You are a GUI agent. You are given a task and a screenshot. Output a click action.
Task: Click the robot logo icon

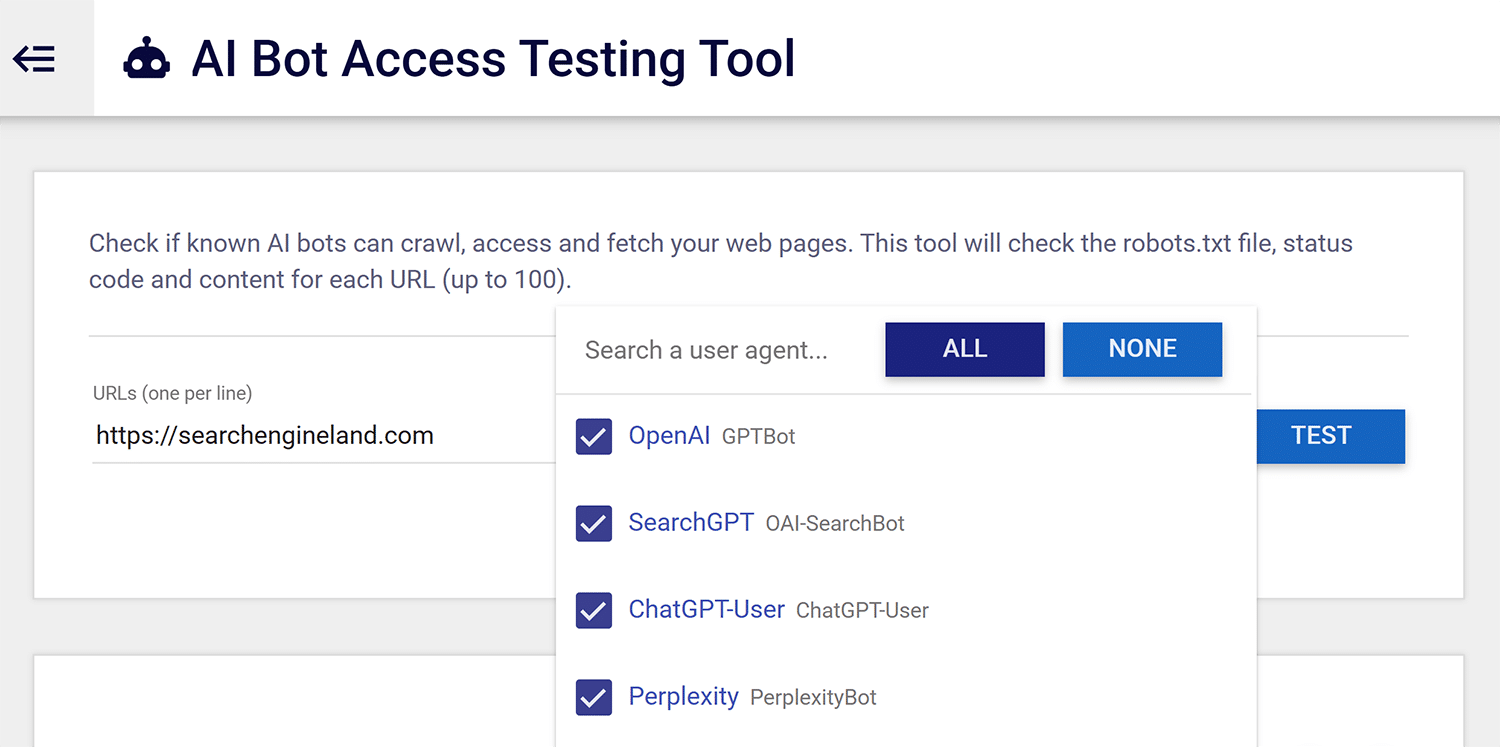[x=147, y=59]
